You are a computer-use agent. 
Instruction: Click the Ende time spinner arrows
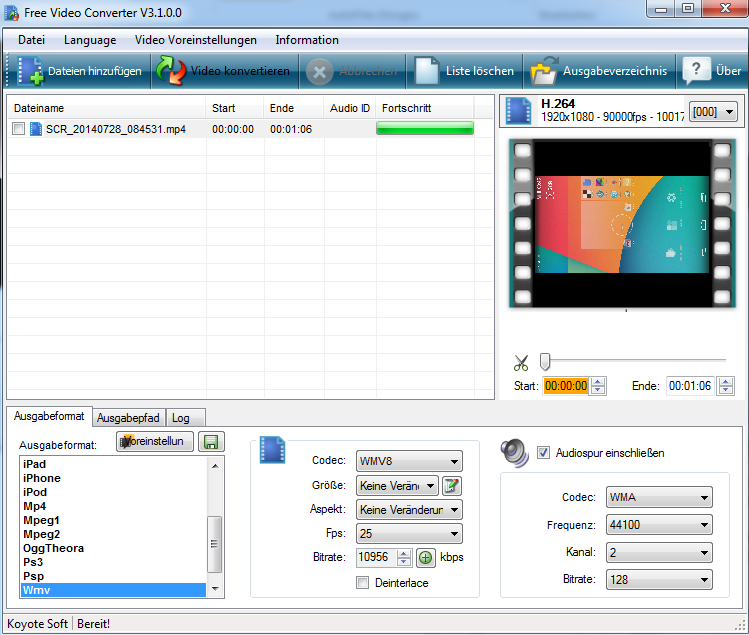click(725, 386)
